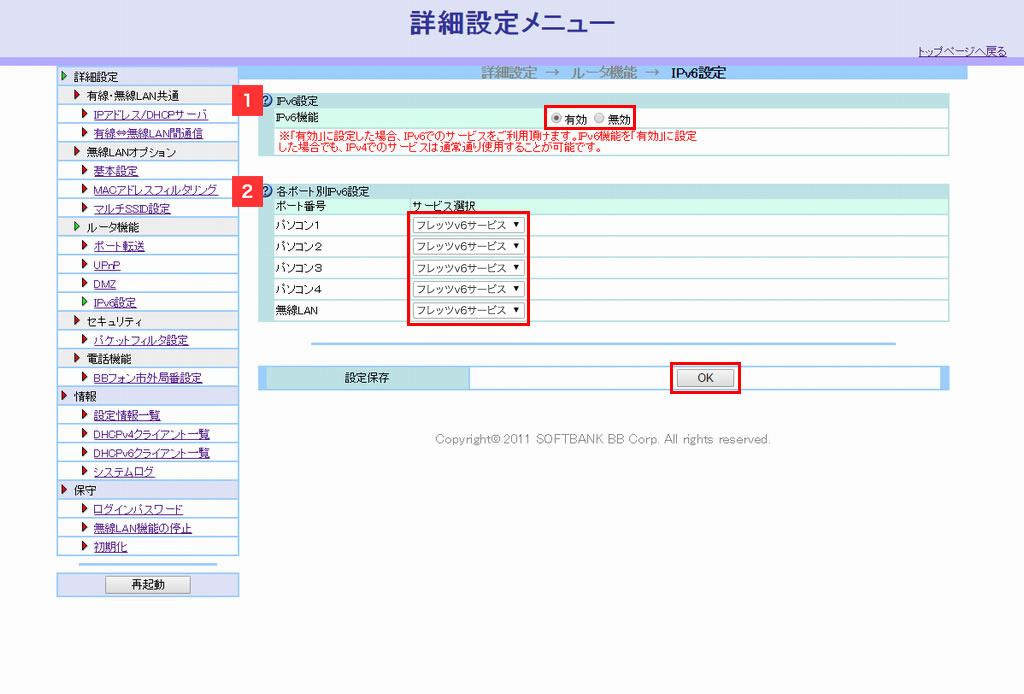
Task: Click green arrow icon next to 情報
Action: coord(65,396)
